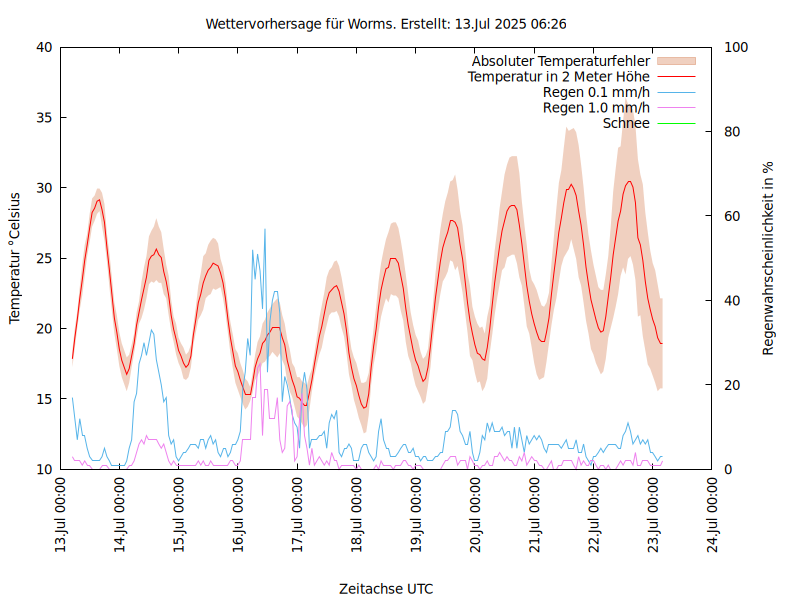Click the '13.Jul 00:00' time tick

61,517
